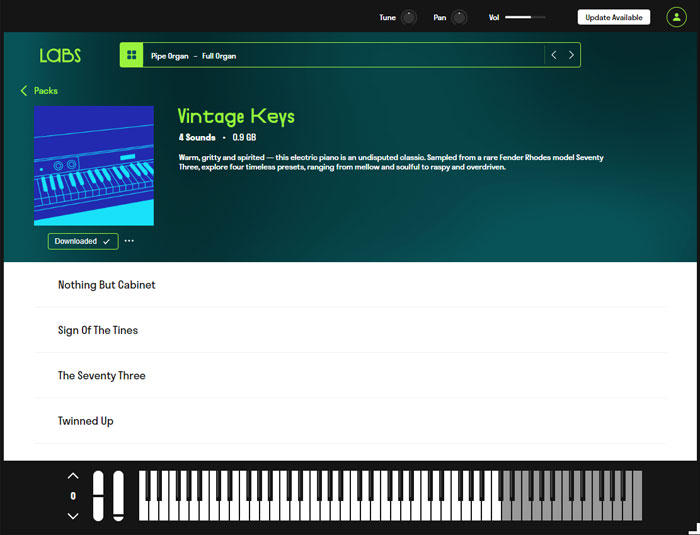This screenshot has height=535, width=700.
Task: Select The Seventy Three preset
Action: pos(350,376)
